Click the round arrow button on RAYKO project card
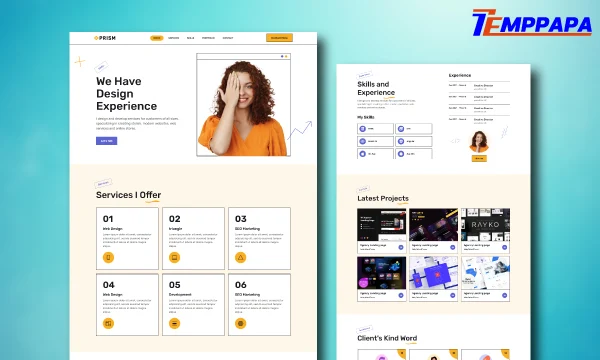The width and height of the screenshot is (600, 360). click(504, 247)
